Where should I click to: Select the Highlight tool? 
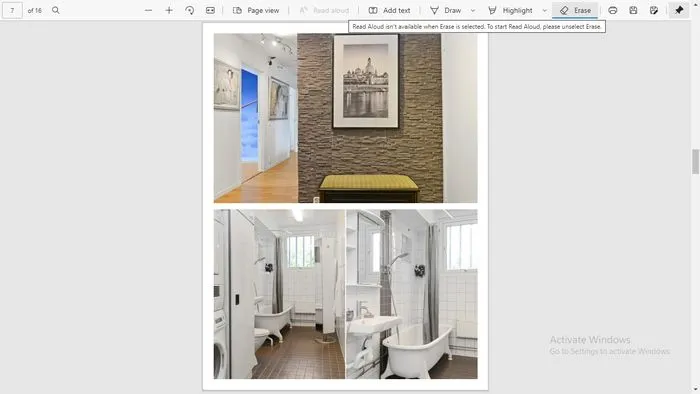click(510, 10)
